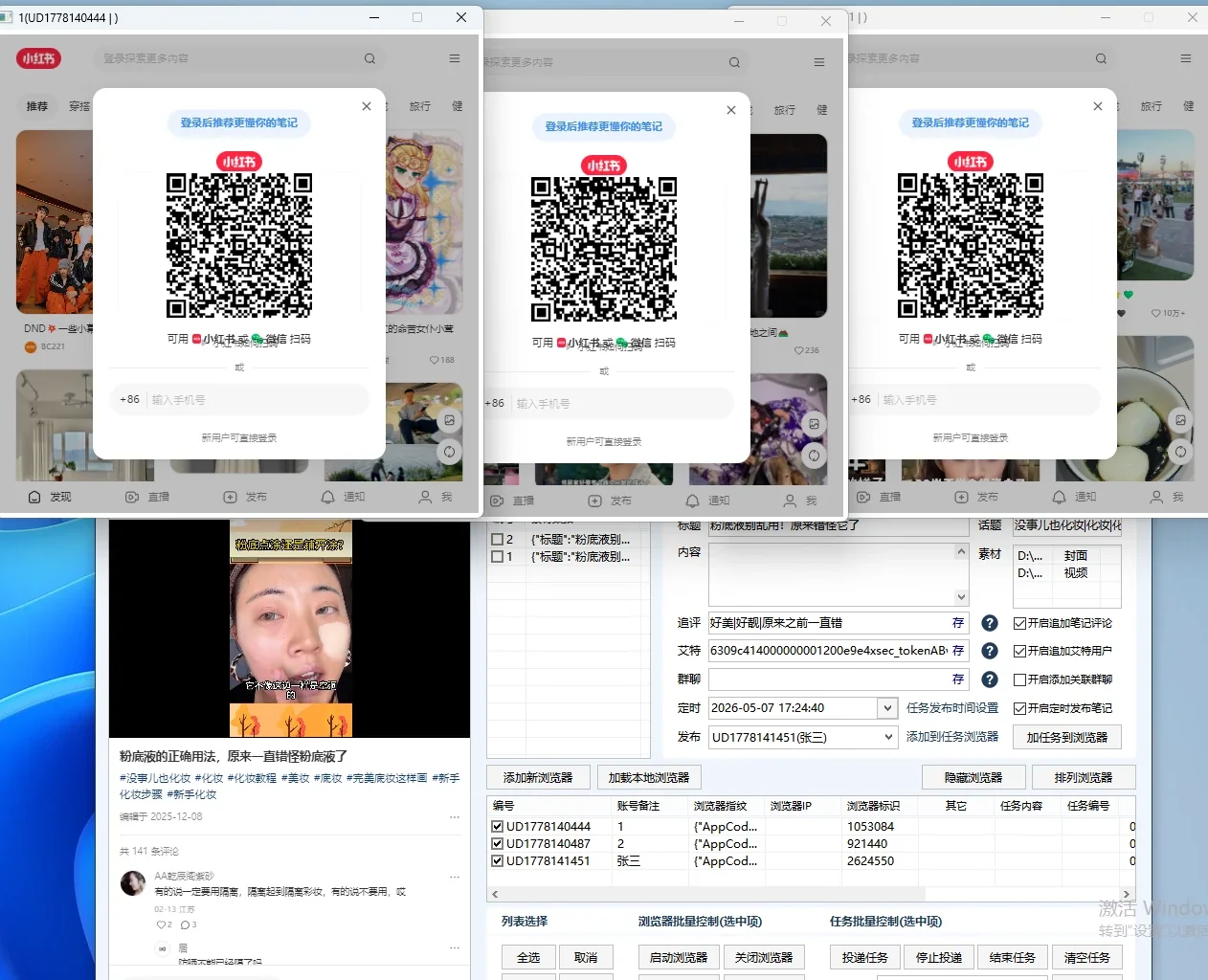Click the 小红书 logo in first window
Viewport: 1208px width, 980px height.
coord(38,58)
